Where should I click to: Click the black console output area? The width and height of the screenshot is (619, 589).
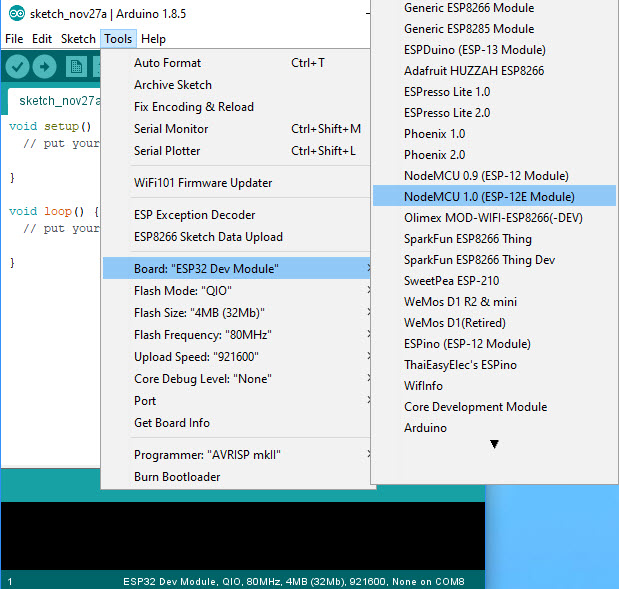[243, 536]
